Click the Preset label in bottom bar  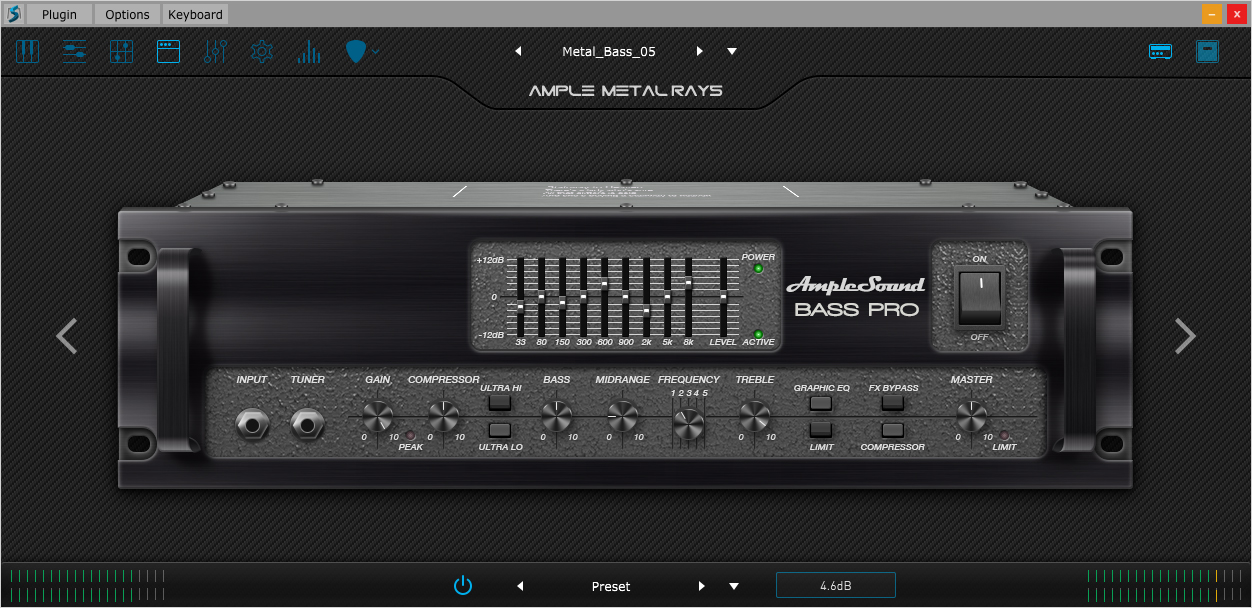click(x=611, y=586)
